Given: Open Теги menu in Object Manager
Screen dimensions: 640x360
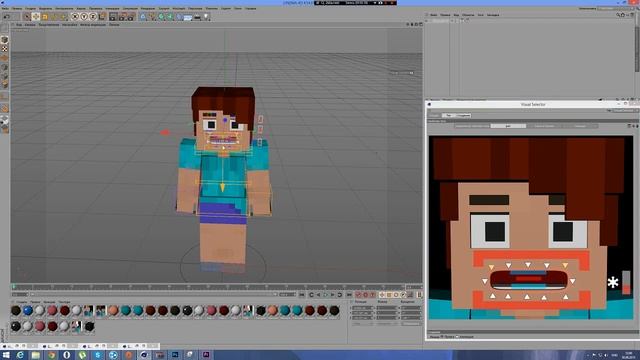Looking at the screenshot, I should point(481,15).
